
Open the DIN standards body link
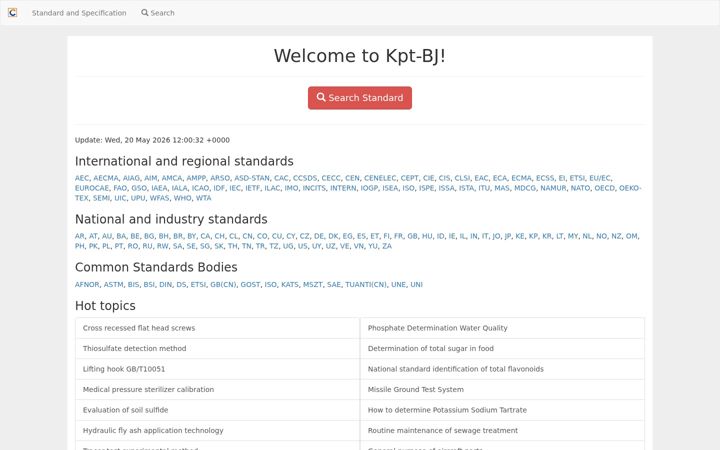[165, 285]
